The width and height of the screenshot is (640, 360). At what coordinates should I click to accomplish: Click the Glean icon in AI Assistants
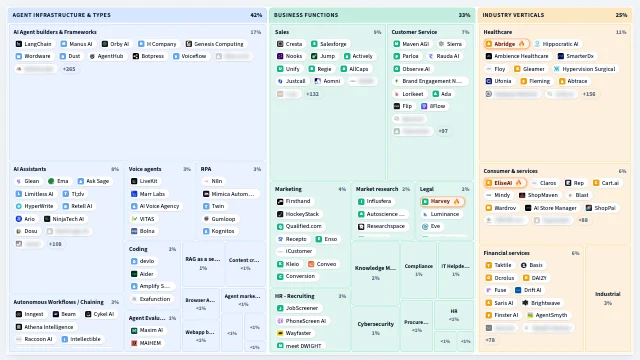click(19, 181)
